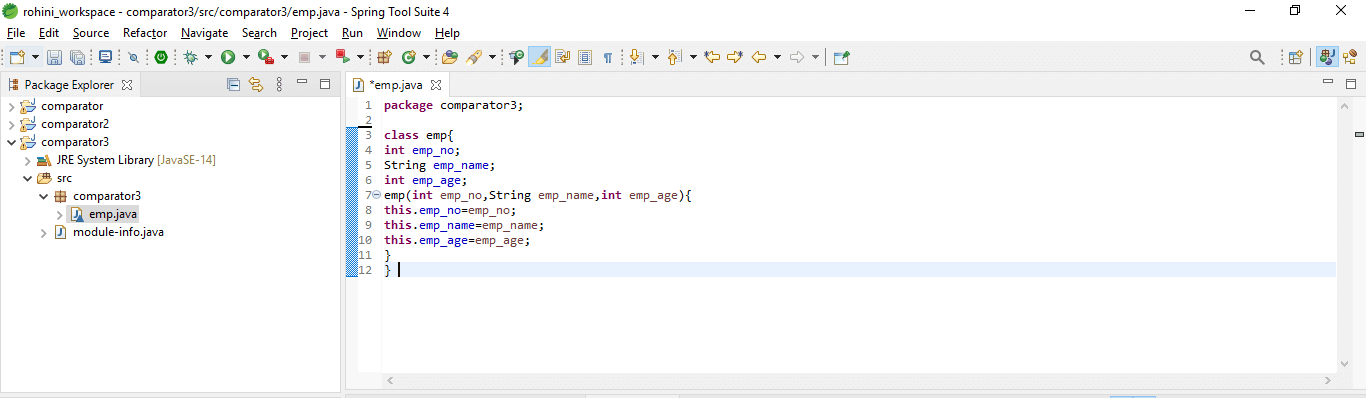1366x398 pixels.
Task: Click the editor vertical scrollbar down arrow
Action: (1343, 364)
